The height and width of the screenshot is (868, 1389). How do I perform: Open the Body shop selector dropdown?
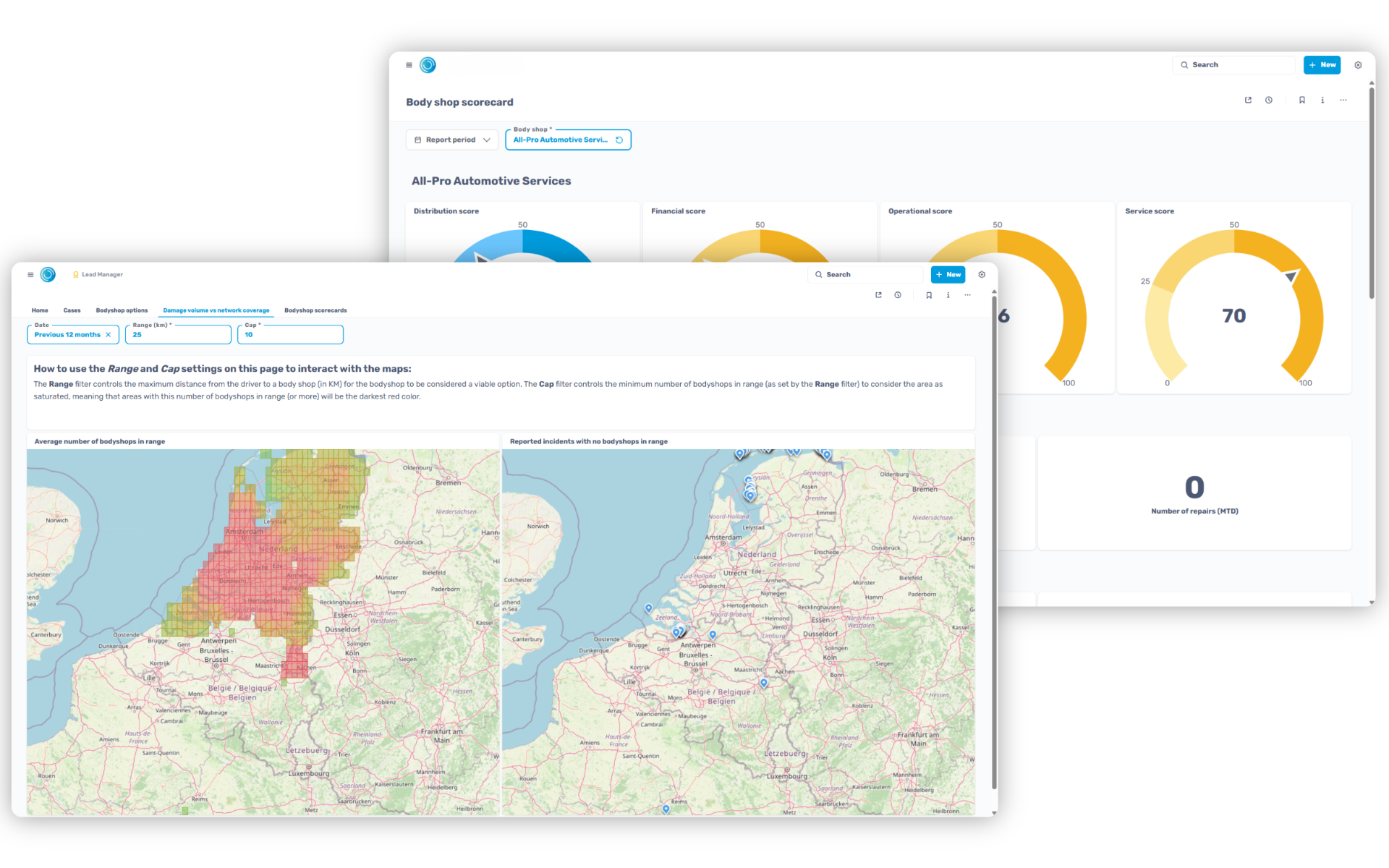click(560, 140)
